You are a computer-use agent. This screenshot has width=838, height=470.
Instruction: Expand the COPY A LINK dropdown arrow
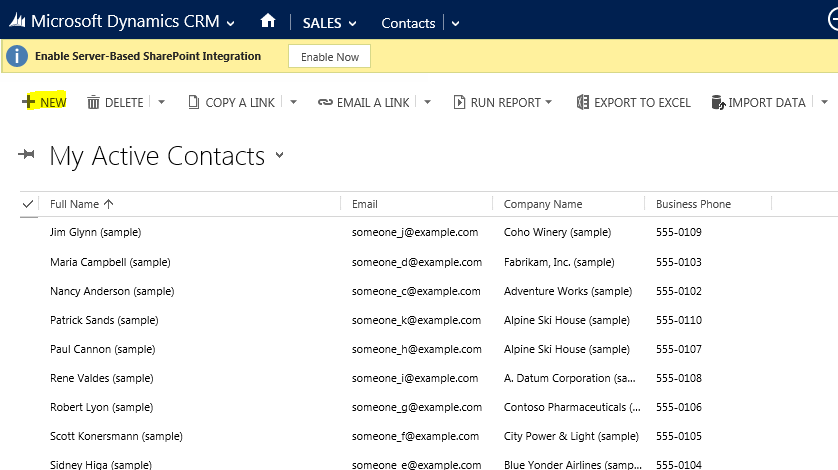[x=293, y=102]
